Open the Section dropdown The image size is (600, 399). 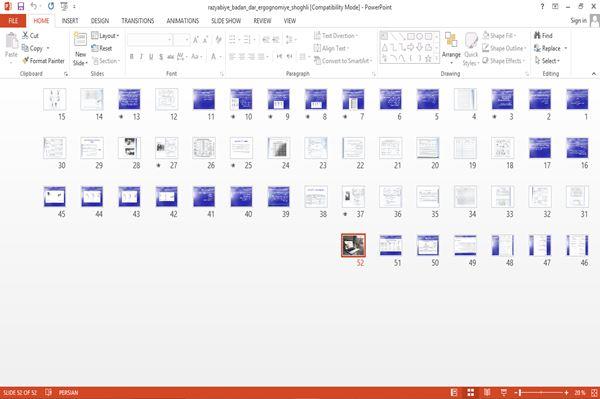click(106, 61)
